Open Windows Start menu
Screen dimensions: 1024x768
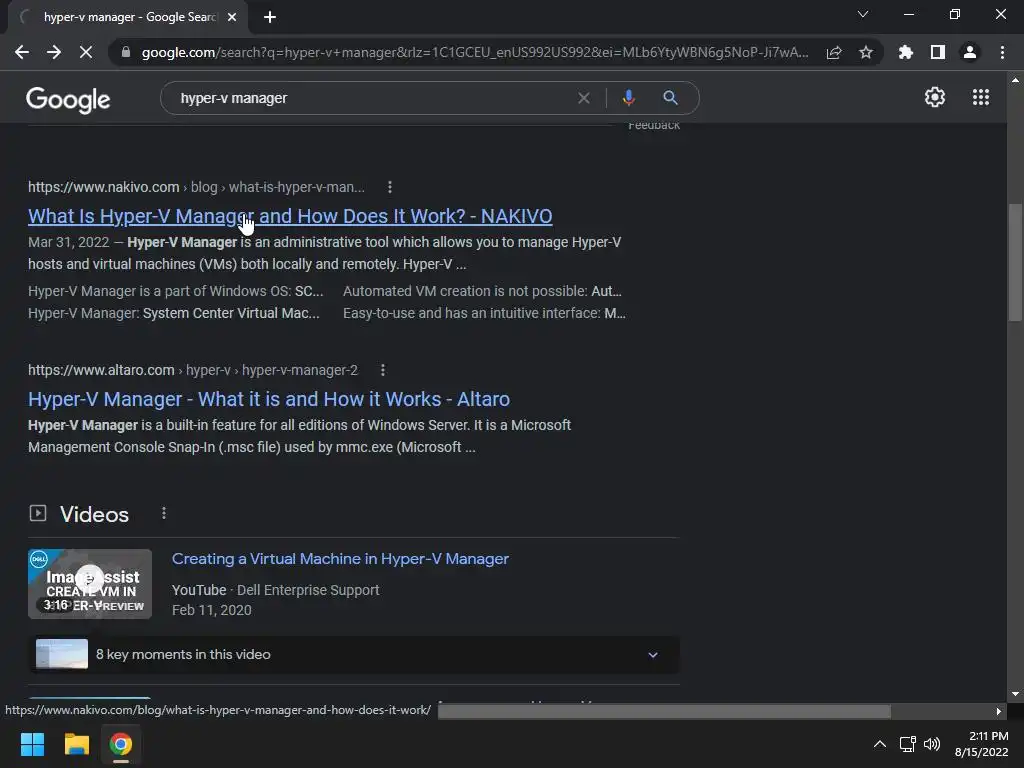[32, 744]
